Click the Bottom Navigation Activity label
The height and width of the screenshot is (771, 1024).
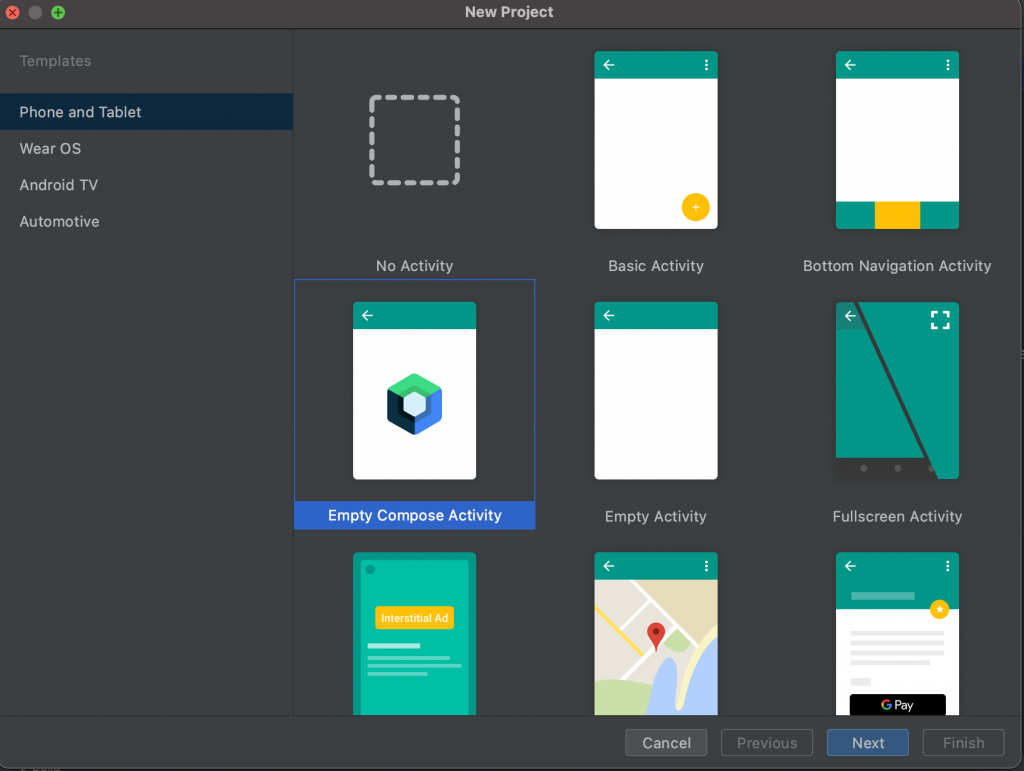point(897,266)
